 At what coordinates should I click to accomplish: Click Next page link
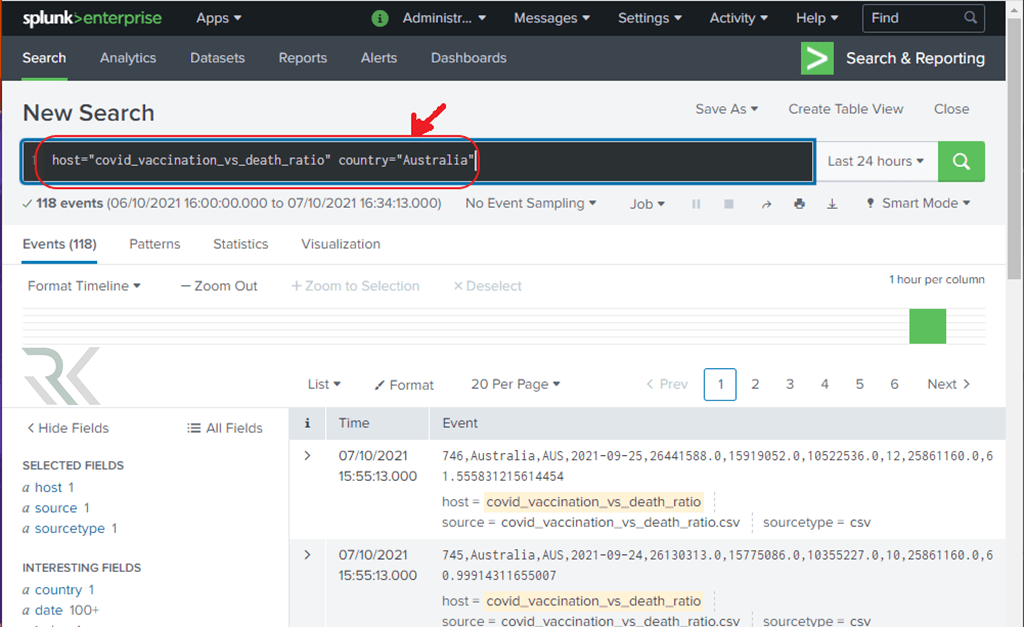(948, 384)
